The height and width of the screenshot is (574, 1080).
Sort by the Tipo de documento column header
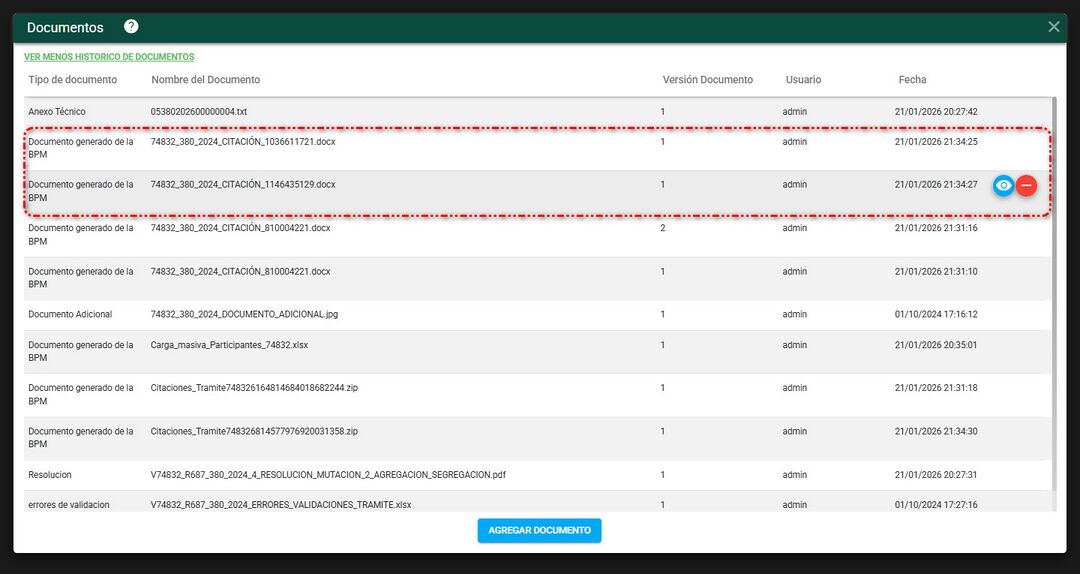[73, 80]
